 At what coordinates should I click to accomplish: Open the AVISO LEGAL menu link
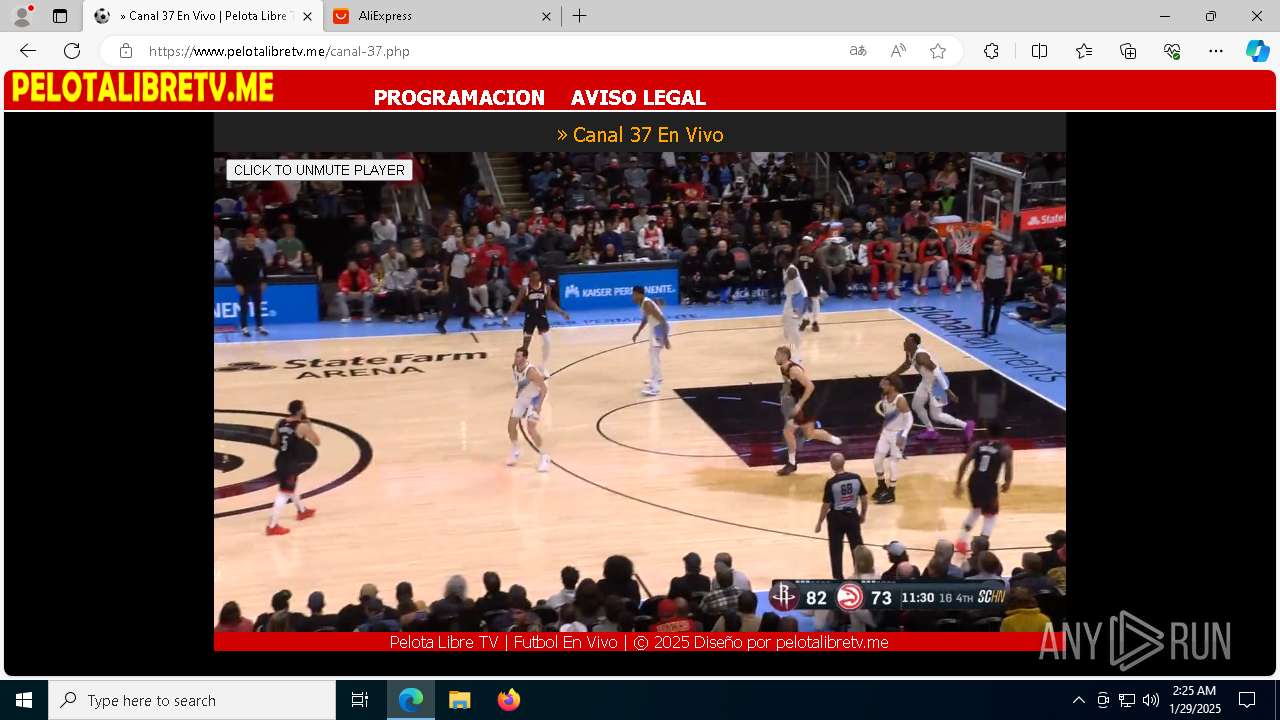(x=638, y=98)
